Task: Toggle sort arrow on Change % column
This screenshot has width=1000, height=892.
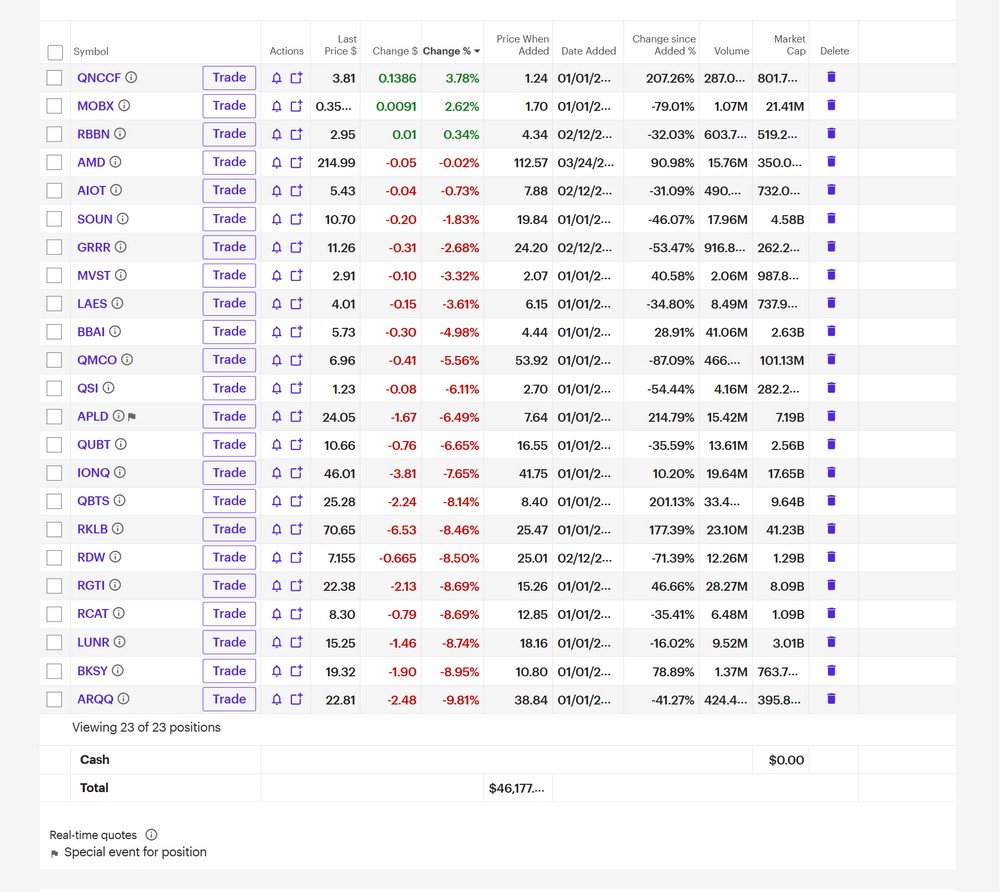Action: (477, 51)
